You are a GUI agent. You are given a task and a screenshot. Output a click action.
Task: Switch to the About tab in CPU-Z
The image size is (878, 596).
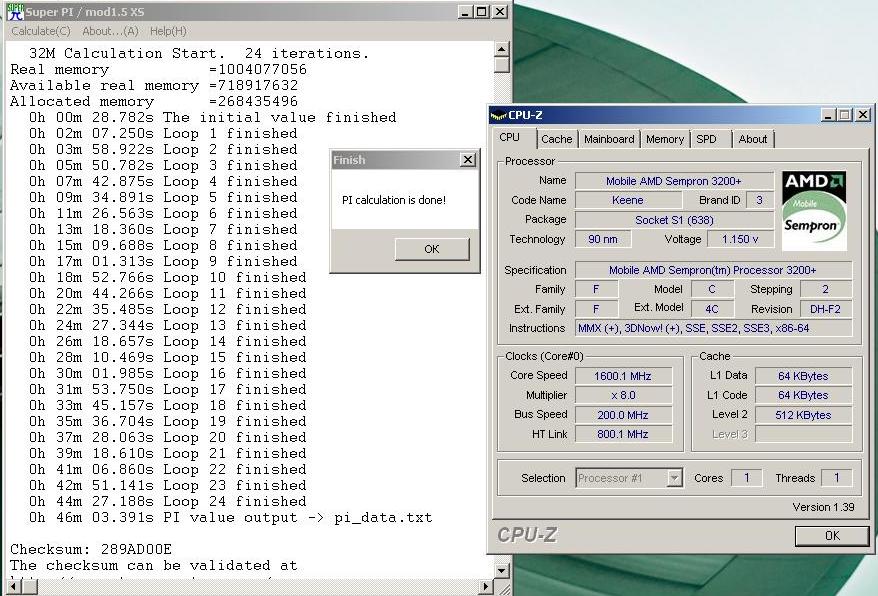(753, 139)
